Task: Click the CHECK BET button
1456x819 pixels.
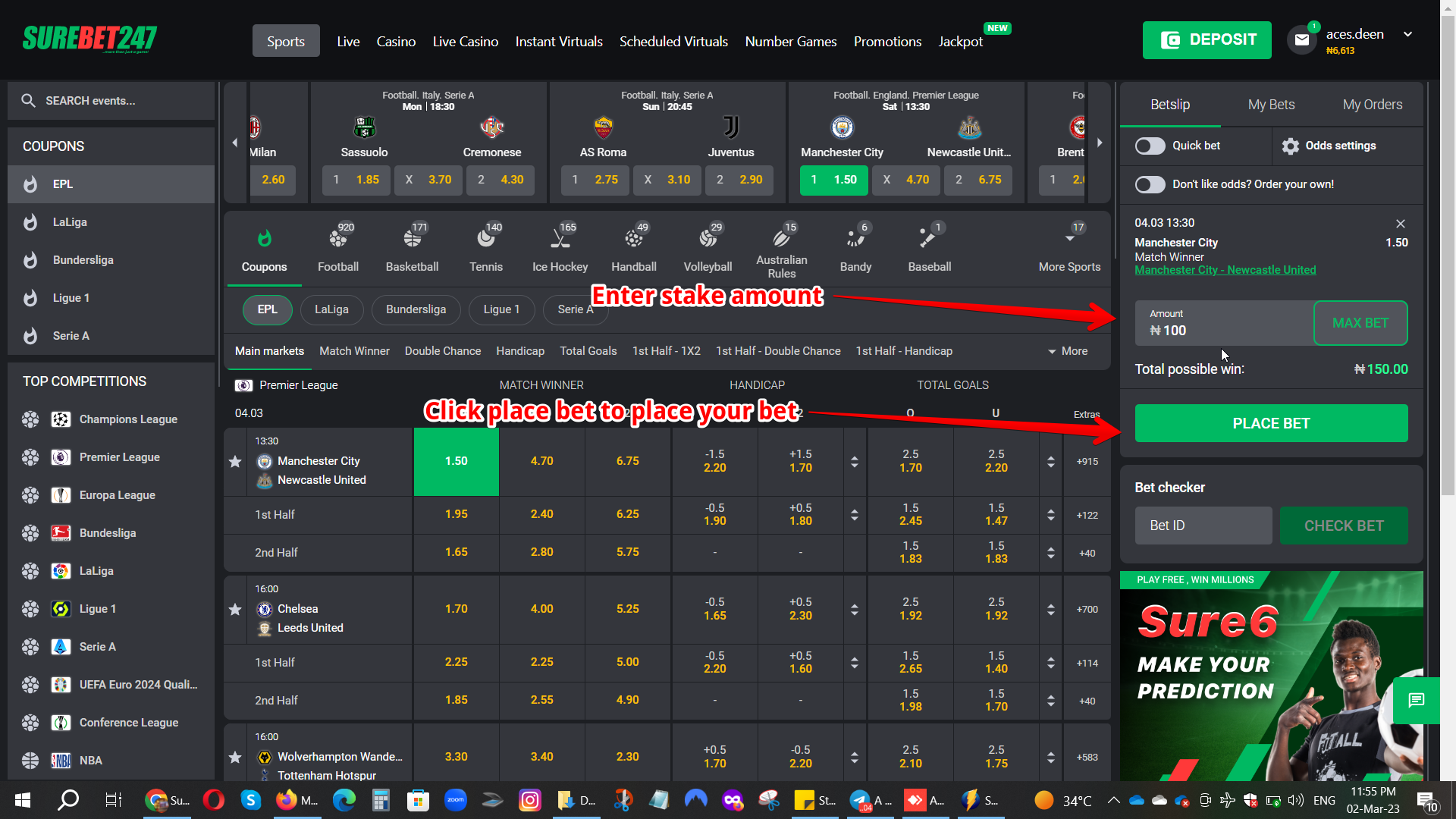Action: tap(1344, 526)
